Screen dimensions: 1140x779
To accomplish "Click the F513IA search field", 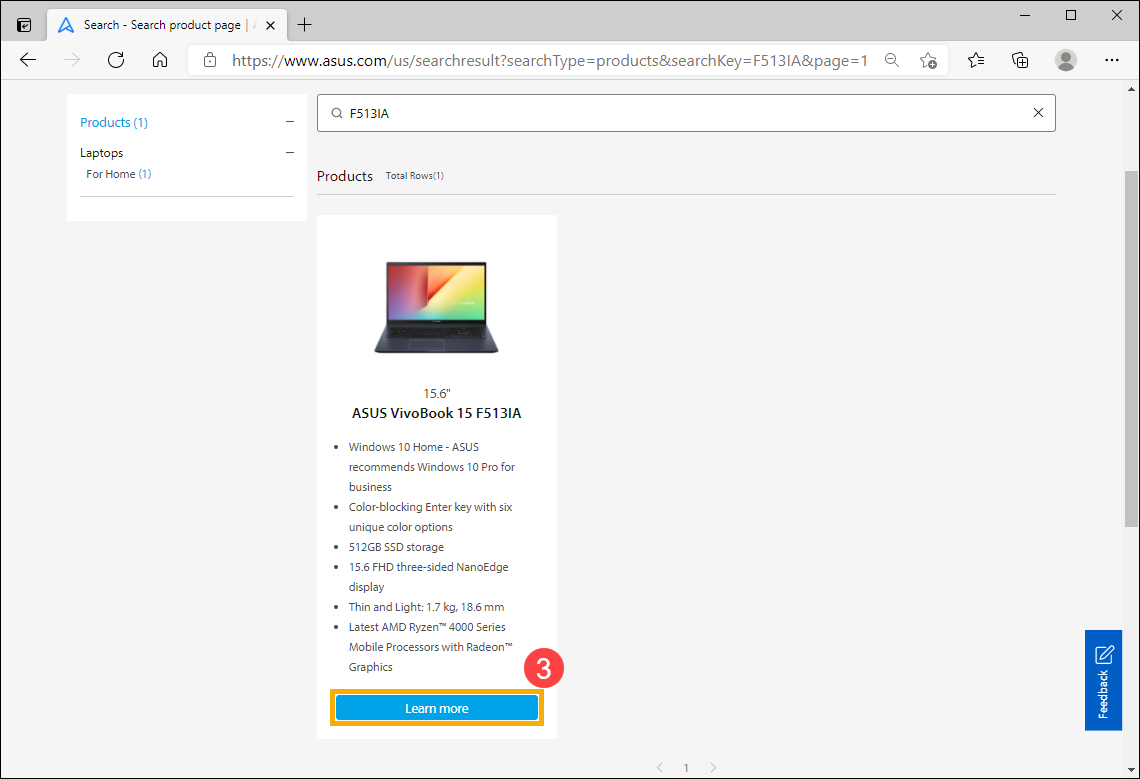I will click(686, 113).
